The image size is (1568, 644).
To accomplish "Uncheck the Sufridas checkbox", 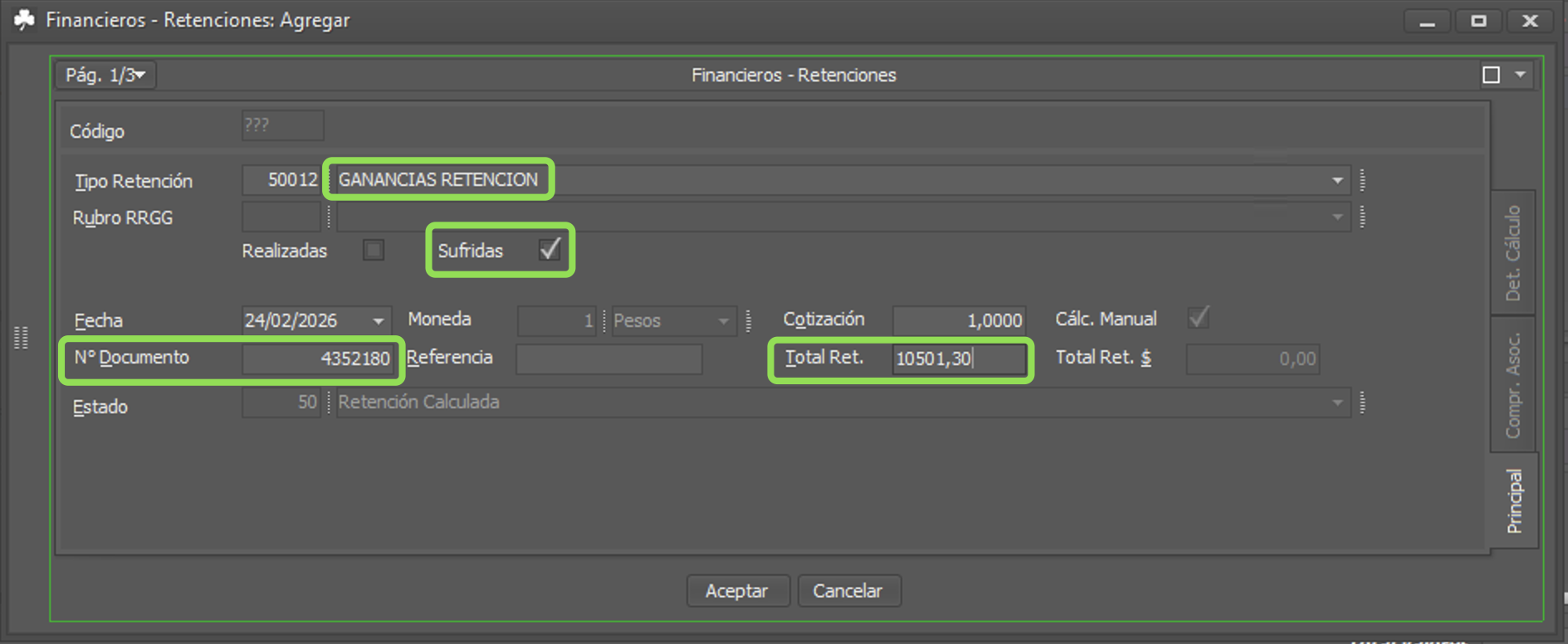I will (x=550, y=250).
